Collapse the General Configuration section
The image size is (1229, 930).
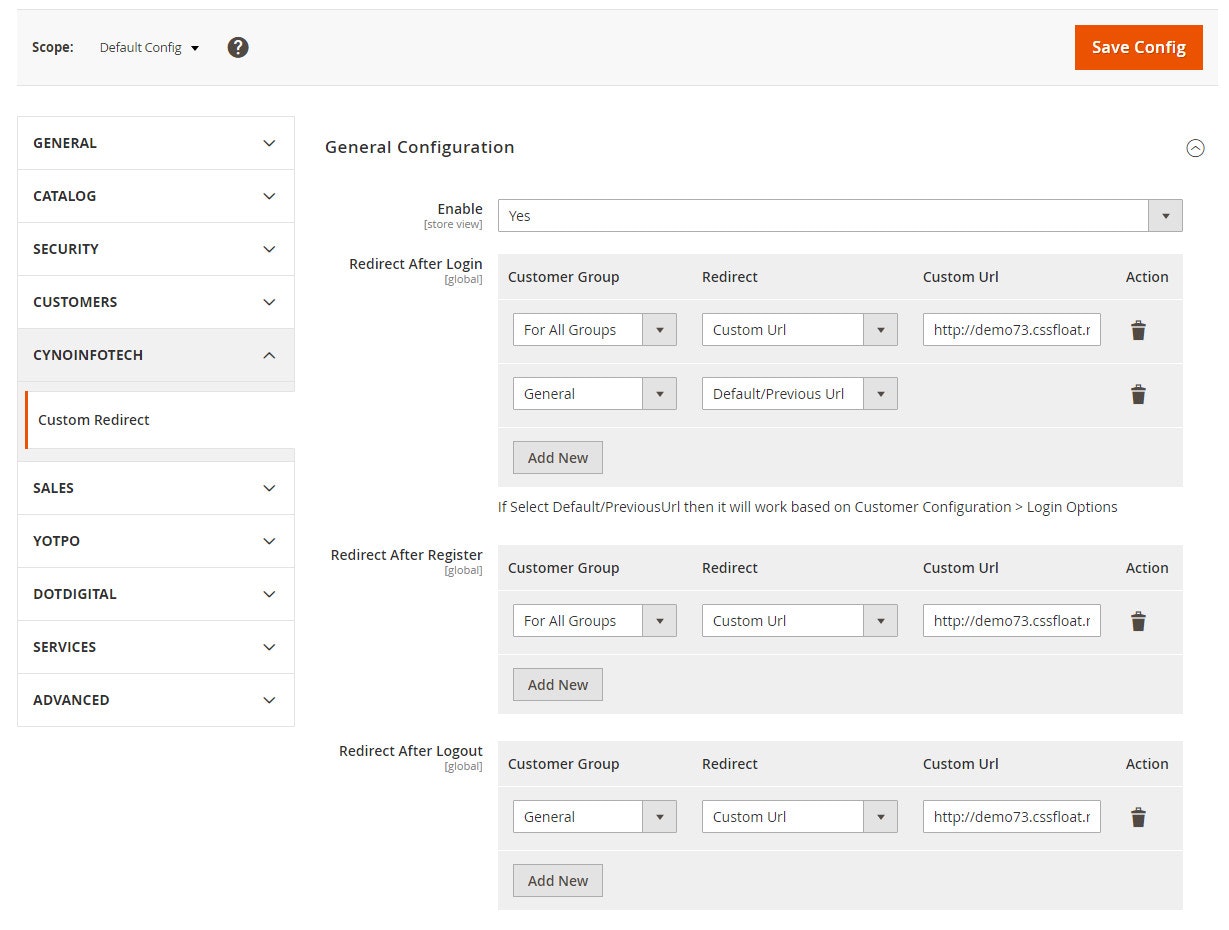tap(1195, 148)
